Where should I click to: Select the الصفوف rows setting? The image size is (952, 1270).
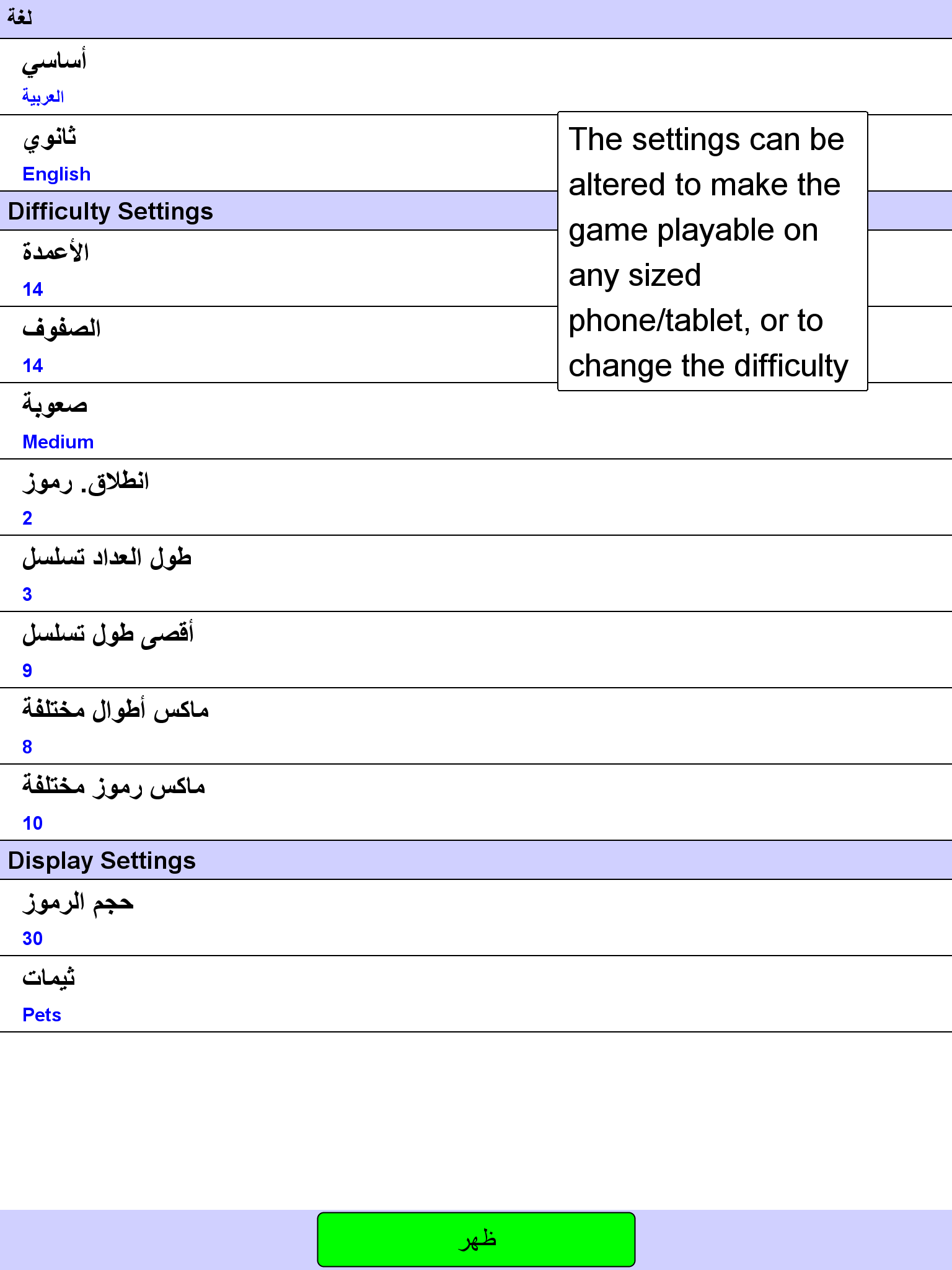pyautogui.click(x=476, y=345)
